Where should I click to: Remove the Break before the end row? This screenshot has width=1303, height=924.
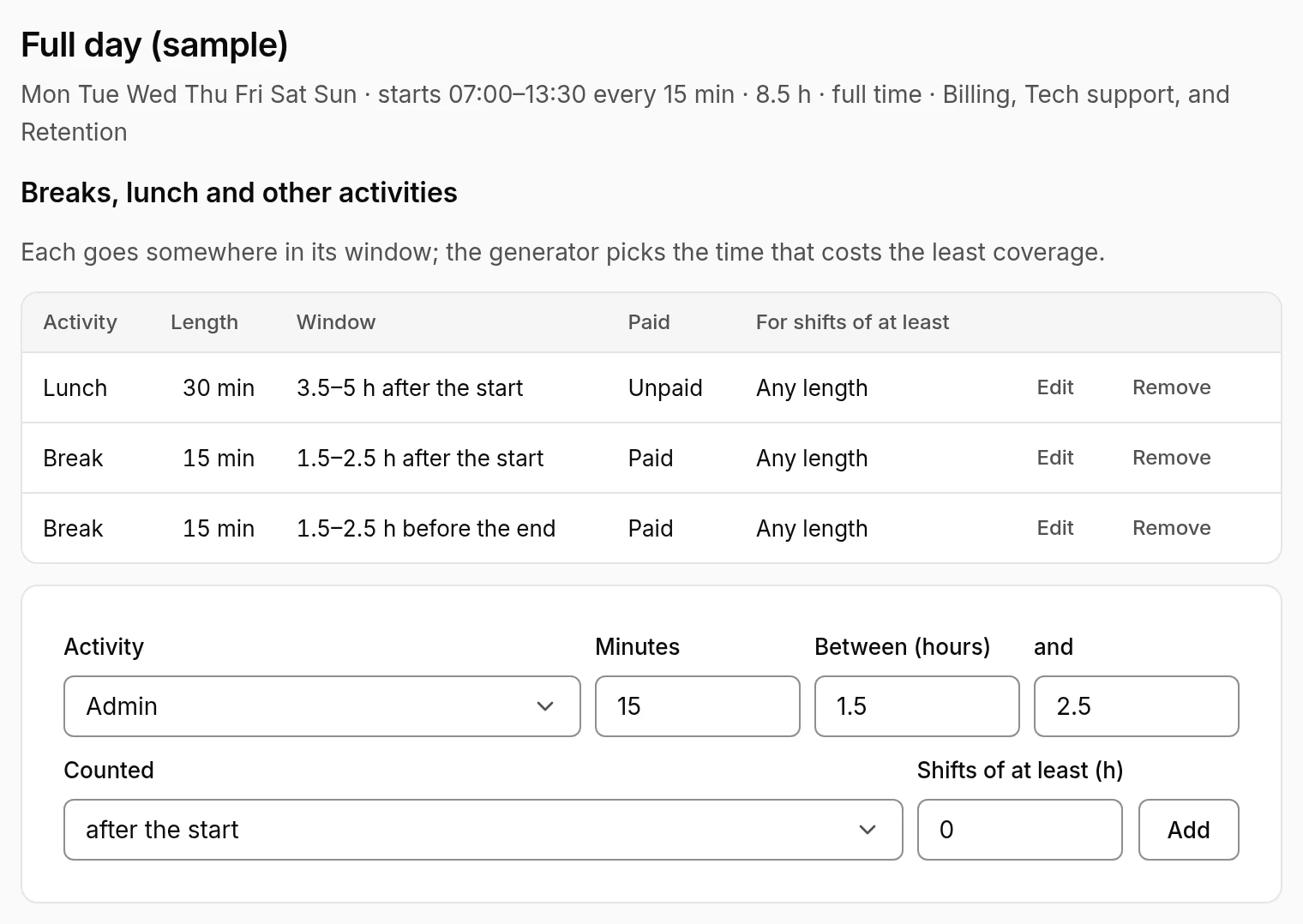(x=1171, y=528)
